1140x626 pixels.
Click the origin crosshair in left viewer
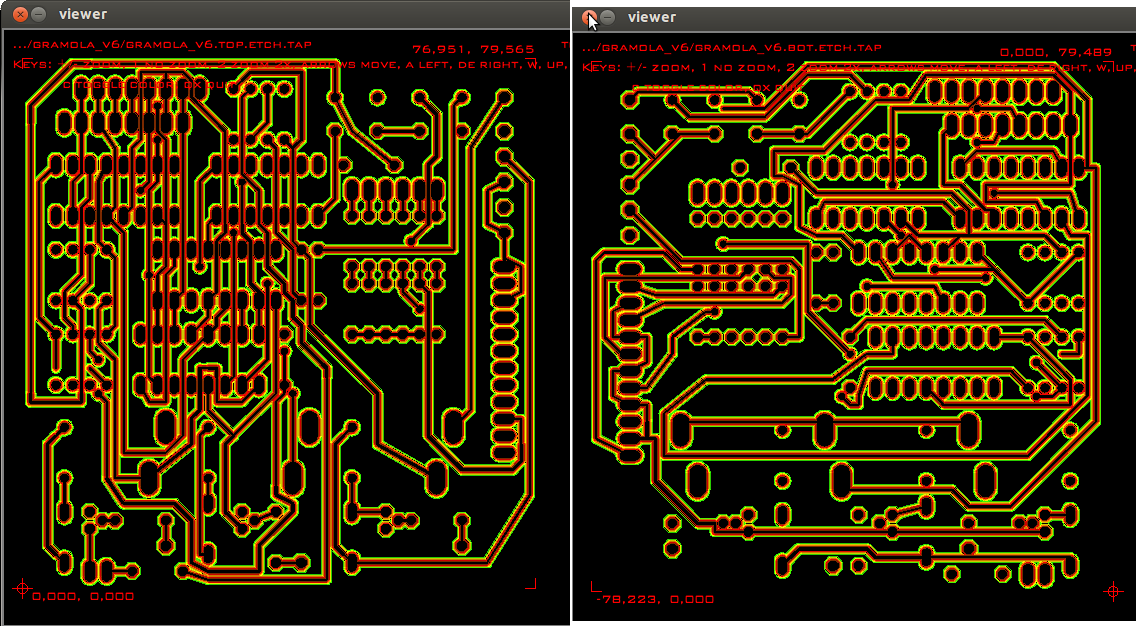pos(22,589)
